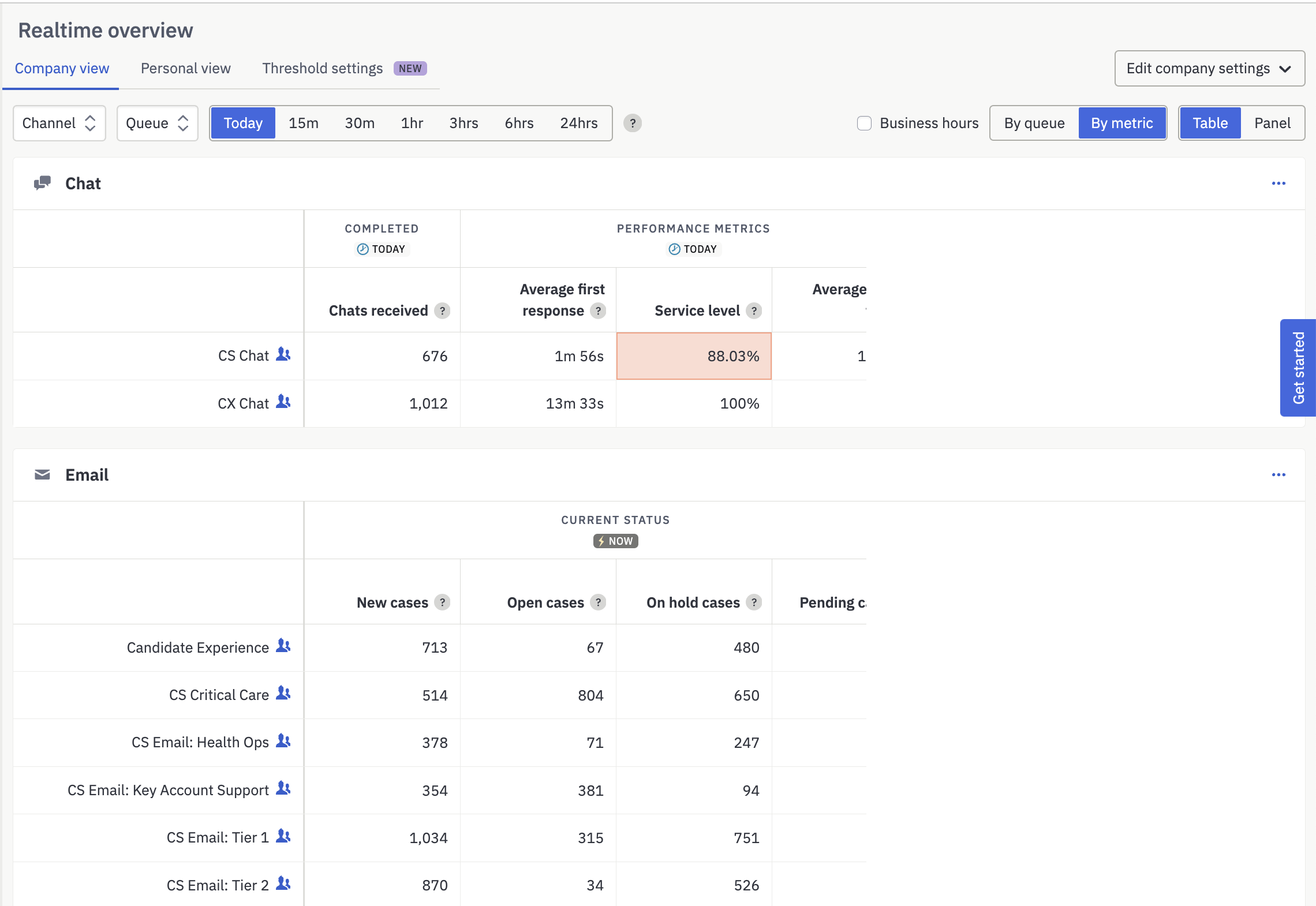Click the CS Email: Tier 2 queue name
Screen dimensions: 1316x906
218,885
